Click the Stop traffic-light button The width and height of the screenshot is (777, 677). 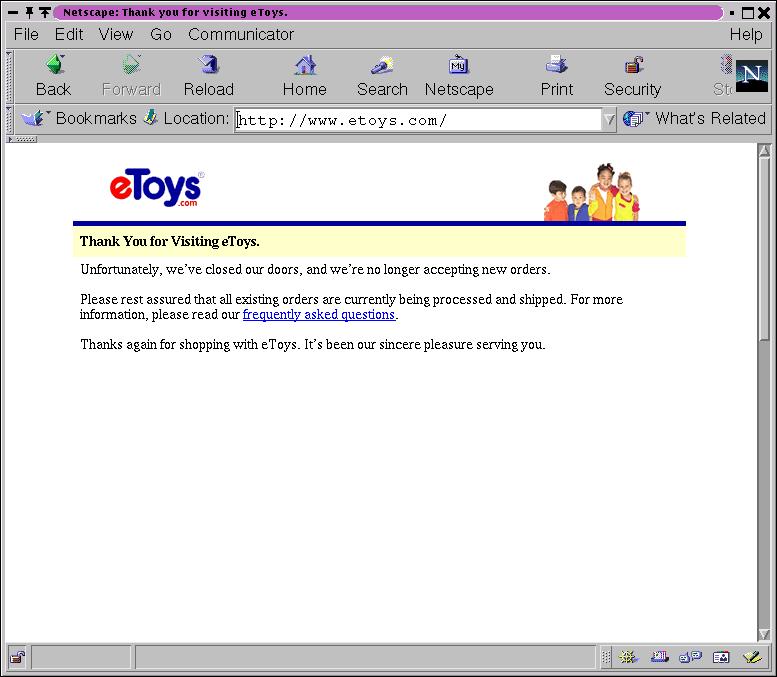[724, 76]
